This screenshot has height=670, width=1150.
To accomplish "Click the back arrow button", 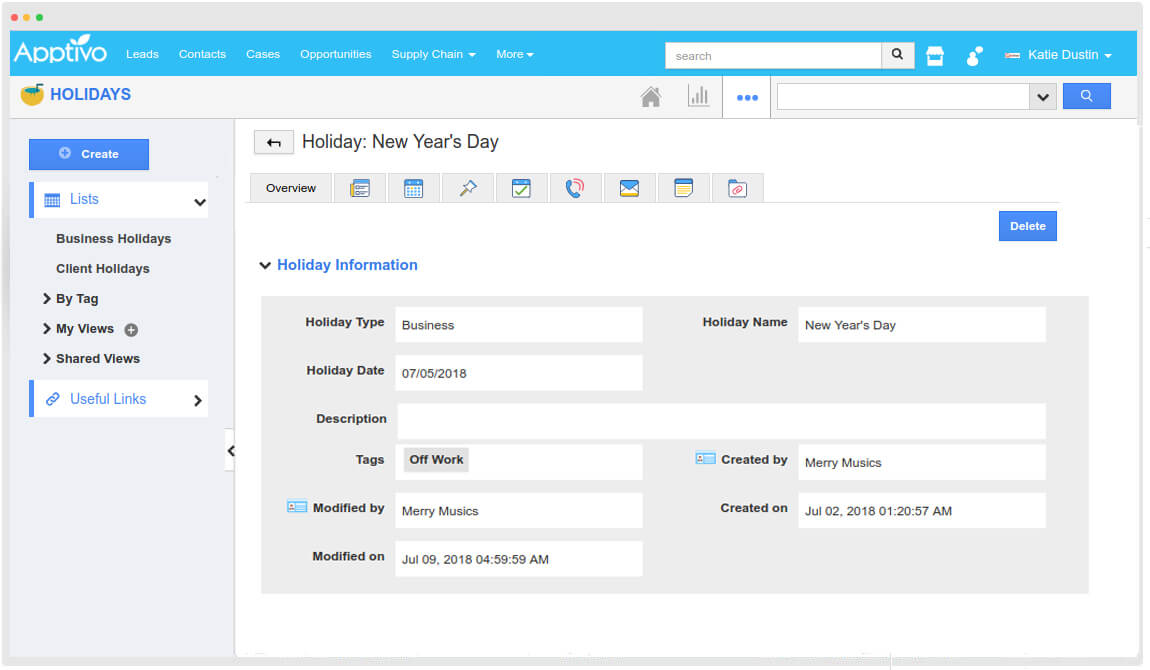I will (274, 143).
